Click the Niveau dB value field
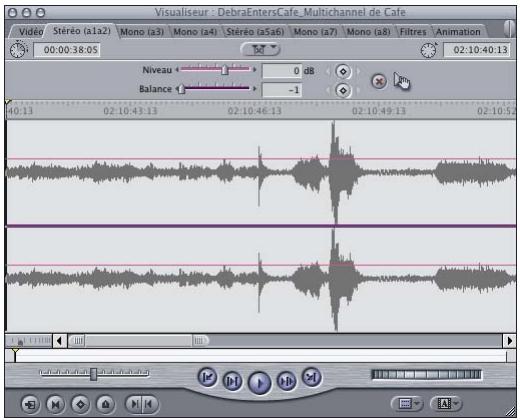 coord(282,71)
